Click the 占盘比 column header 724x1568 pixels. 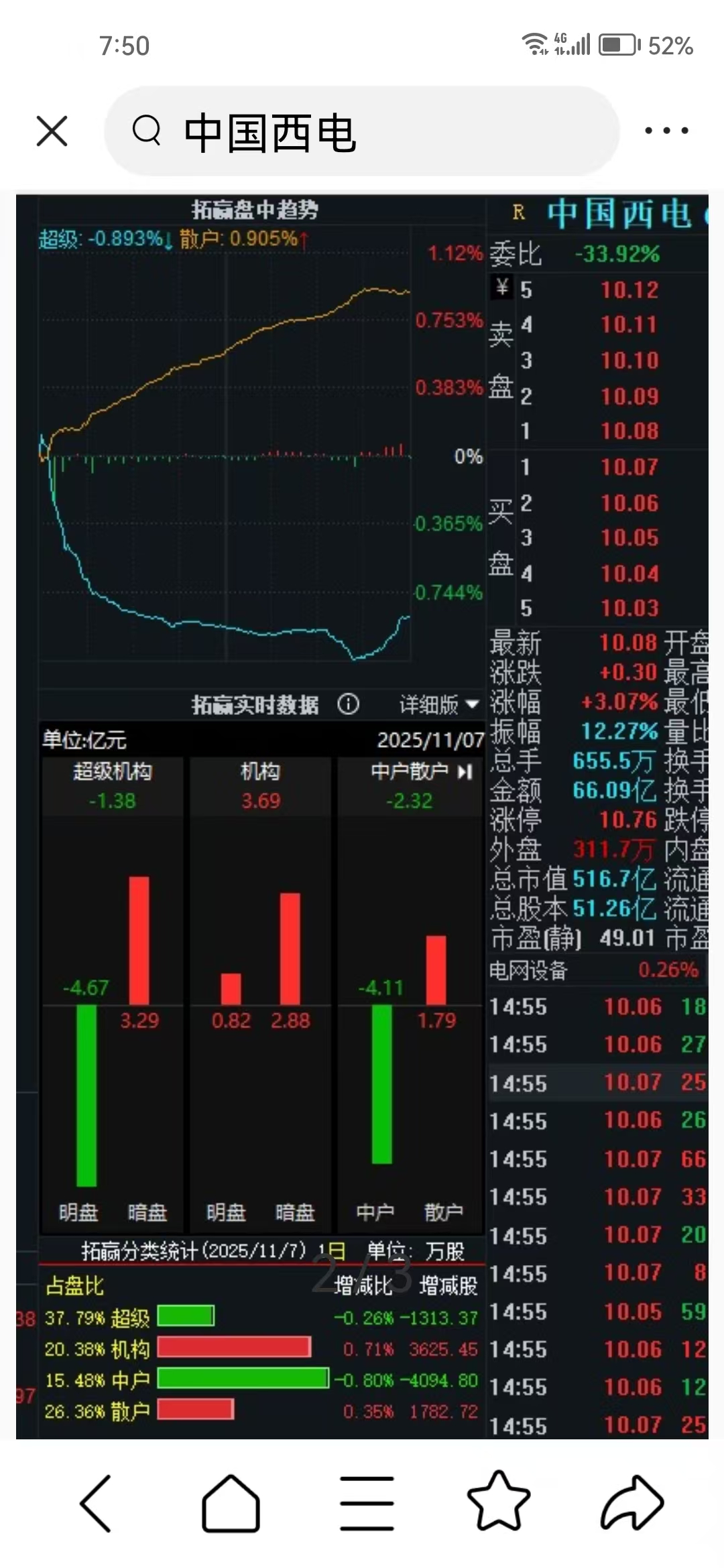(x=74, y=1285)
